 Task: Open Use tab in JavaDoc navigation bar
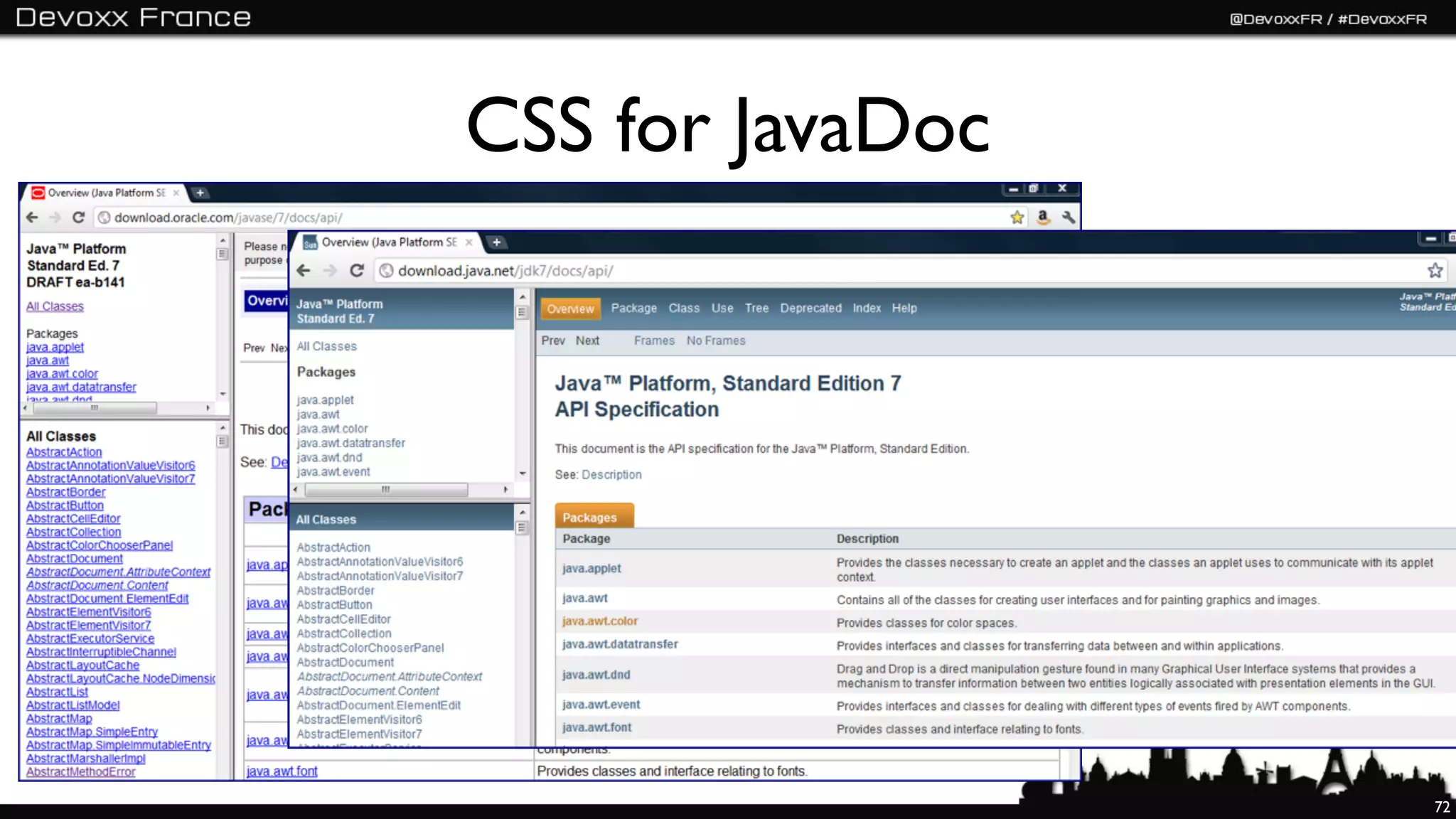[722, 308]
